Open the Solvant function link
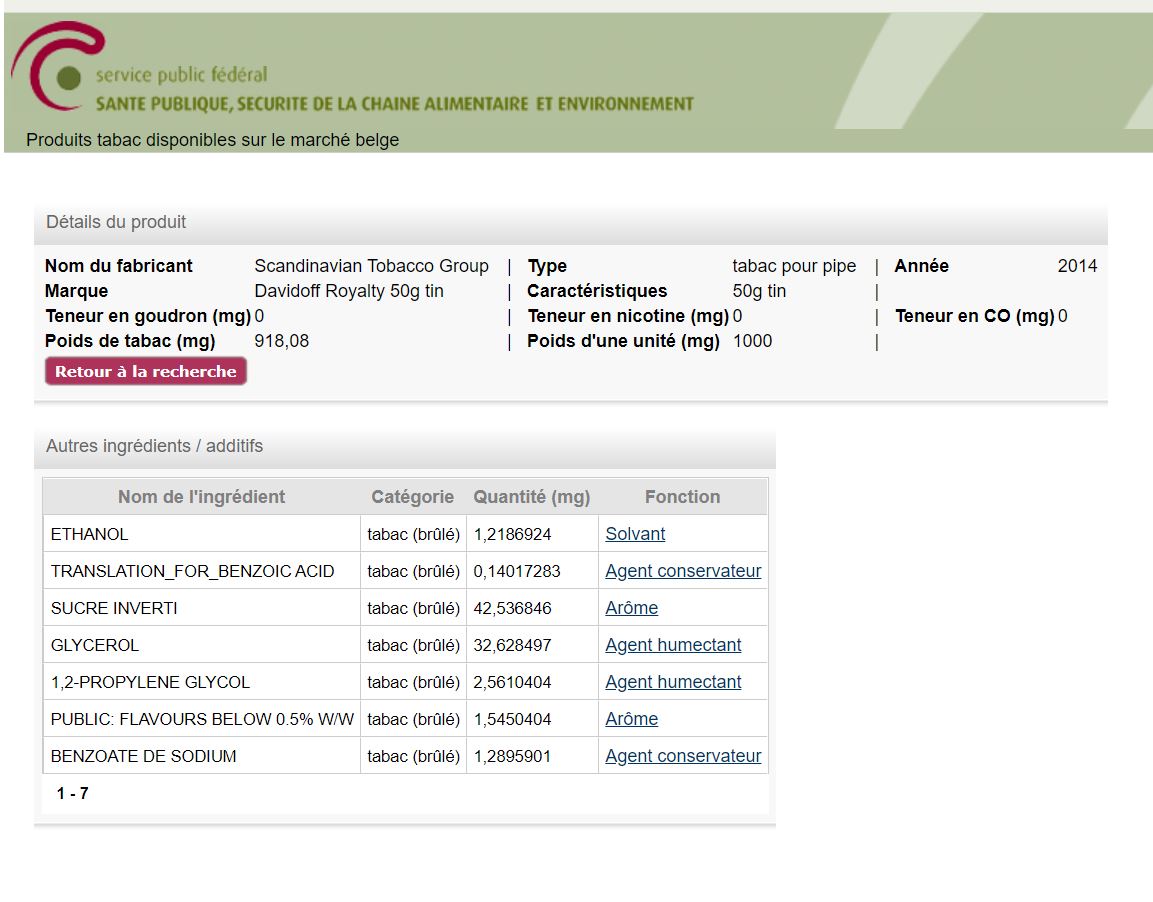Screen dimensions: 1153x902 635,534
